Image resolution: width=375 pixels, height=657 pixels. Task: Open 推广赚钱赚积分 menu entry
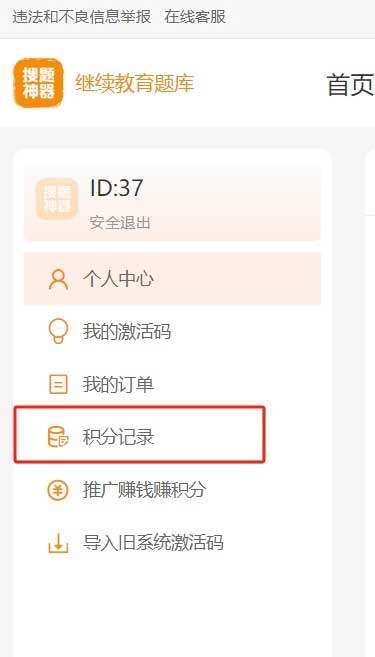173,490
